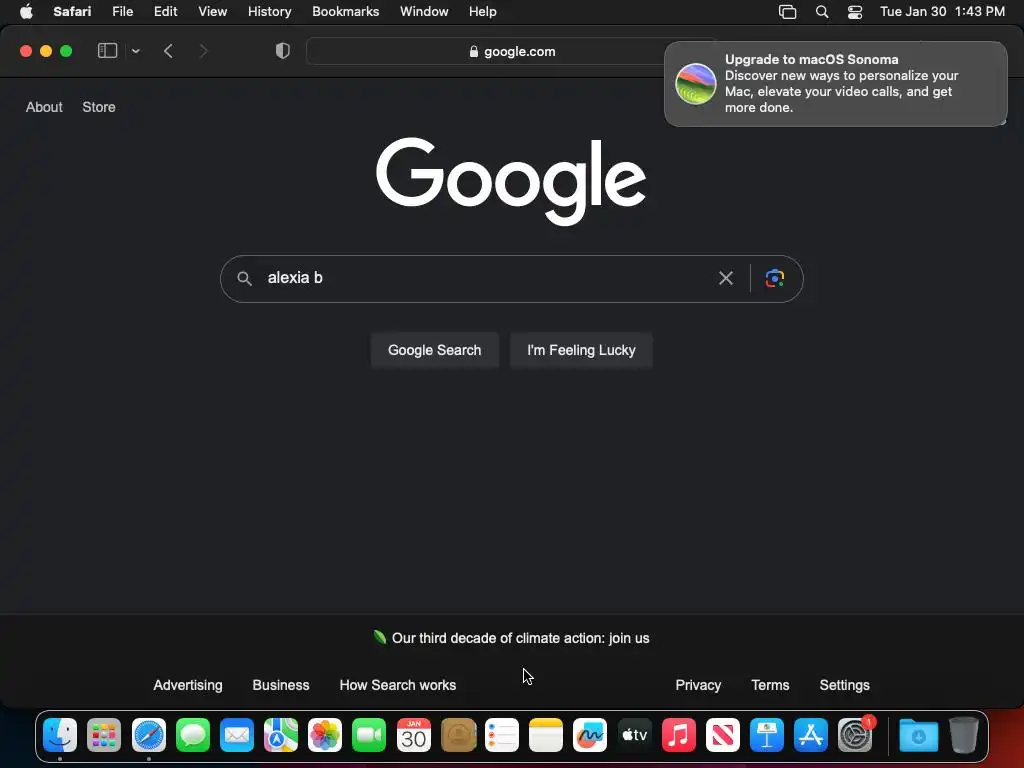Viewport: 1024px width, 768px height.
Task: Click the Stage Manager menu bar icon
Action: pos(788,12)
